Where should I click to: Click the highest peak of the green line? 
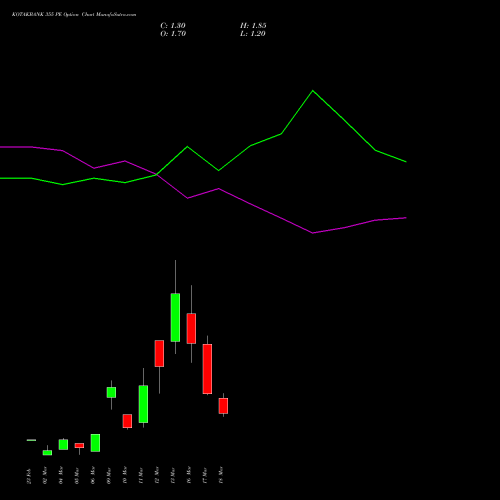pyautogui.click(x=313, y=91)
